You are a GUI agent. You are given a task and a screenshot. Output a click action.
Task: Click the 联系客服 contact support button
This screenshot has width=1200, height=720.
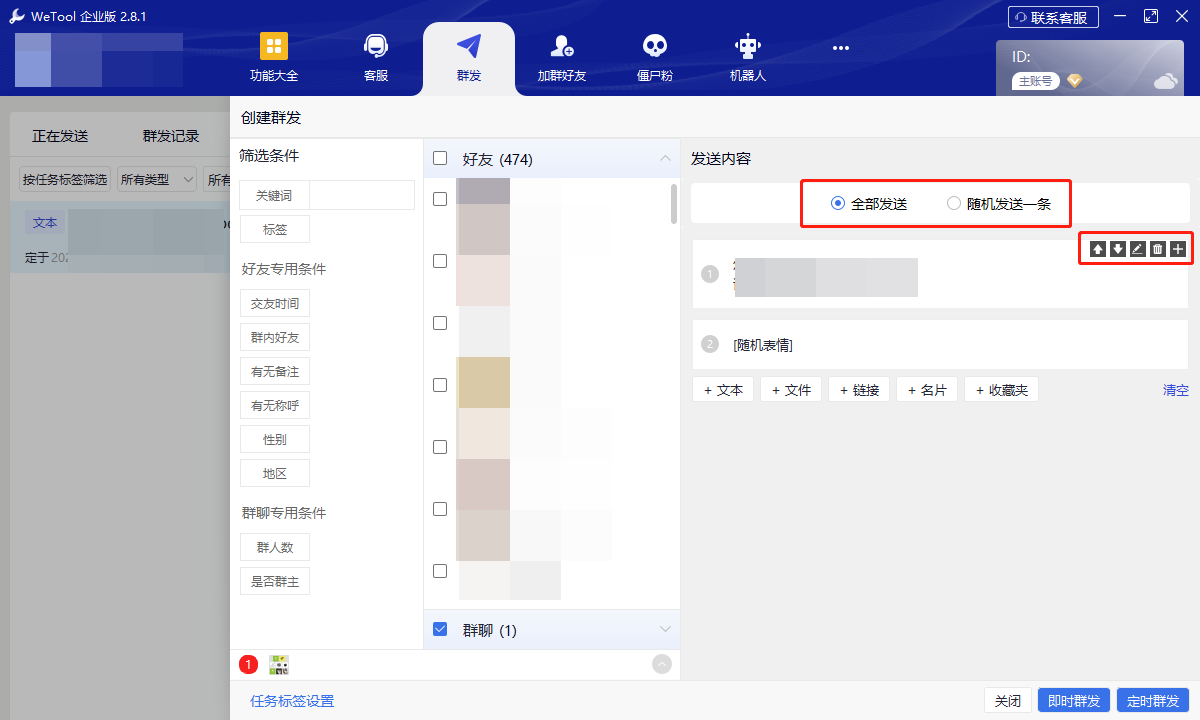pos(1053,17)
